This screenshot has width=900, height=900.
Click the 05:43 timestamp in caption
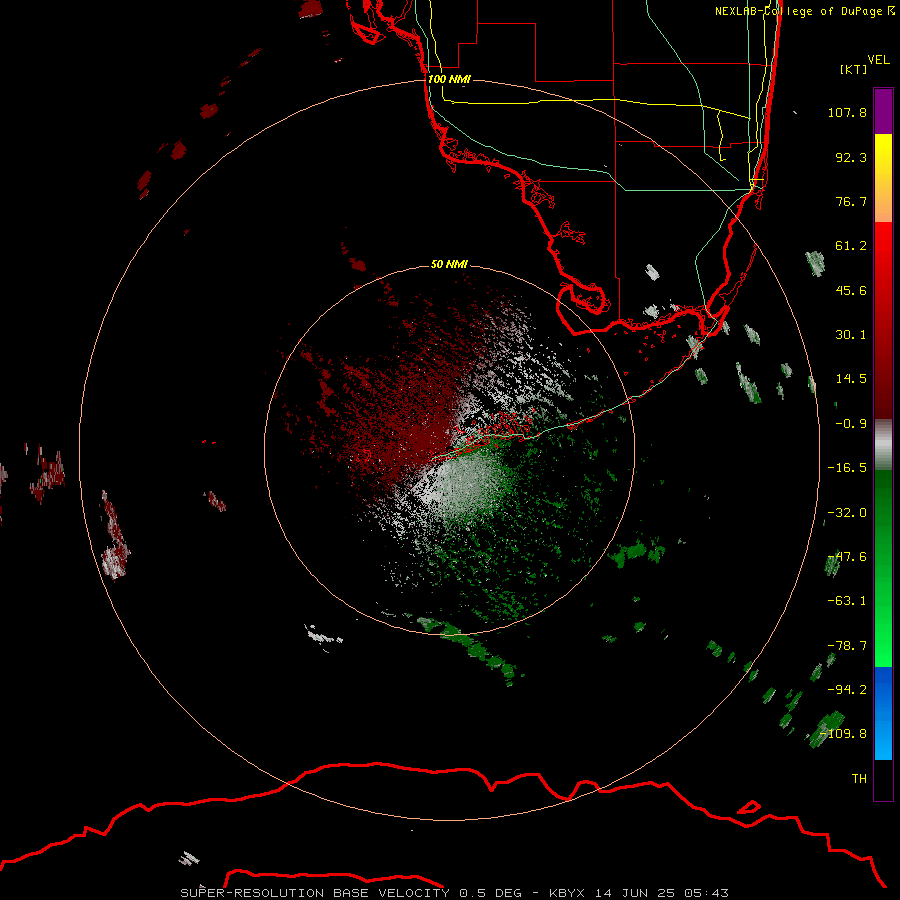pyautogui.click(x=706, y=893)
